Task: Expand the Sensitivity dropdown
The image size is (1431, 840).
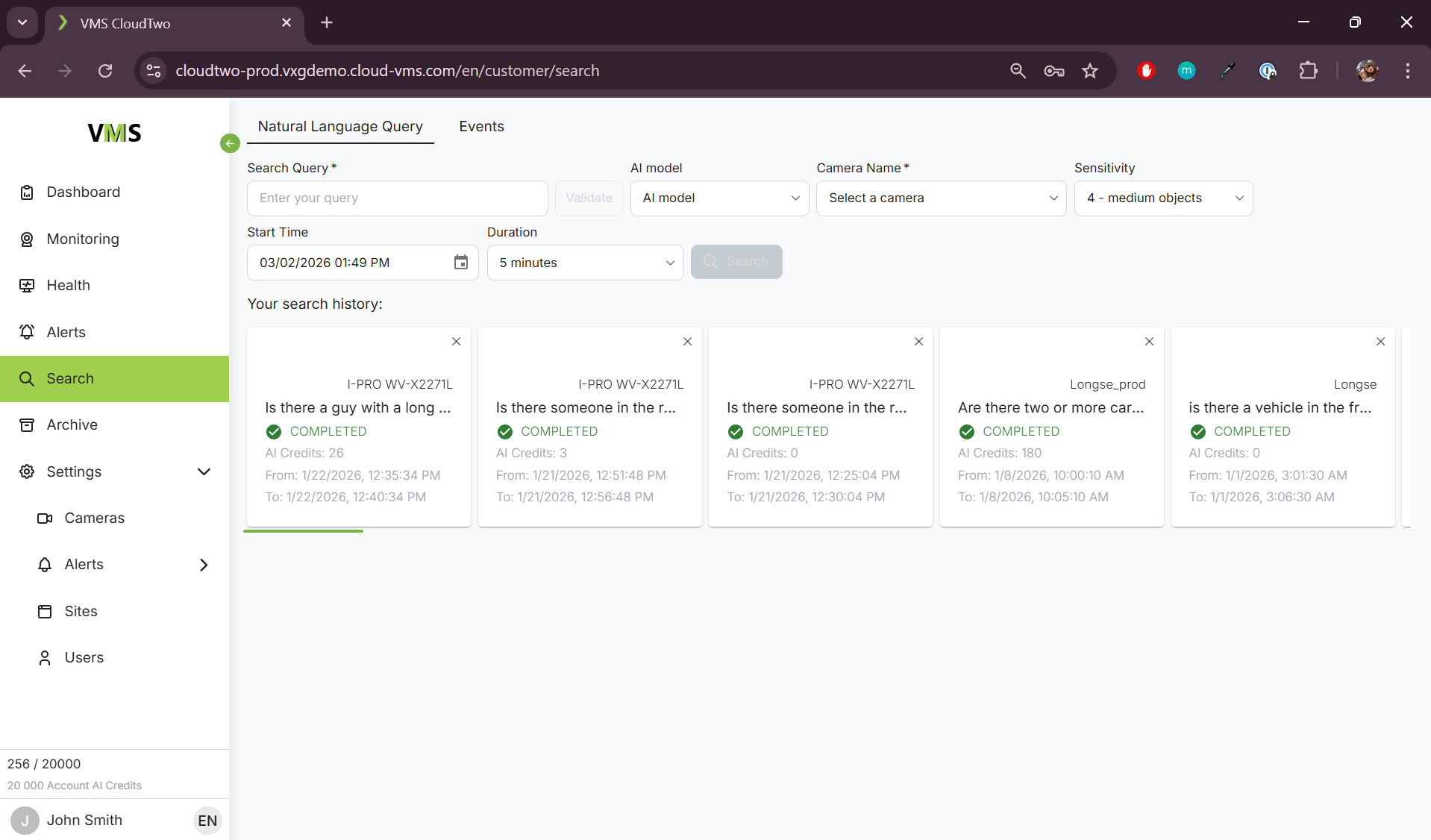Action: (x=1162, y=198)
